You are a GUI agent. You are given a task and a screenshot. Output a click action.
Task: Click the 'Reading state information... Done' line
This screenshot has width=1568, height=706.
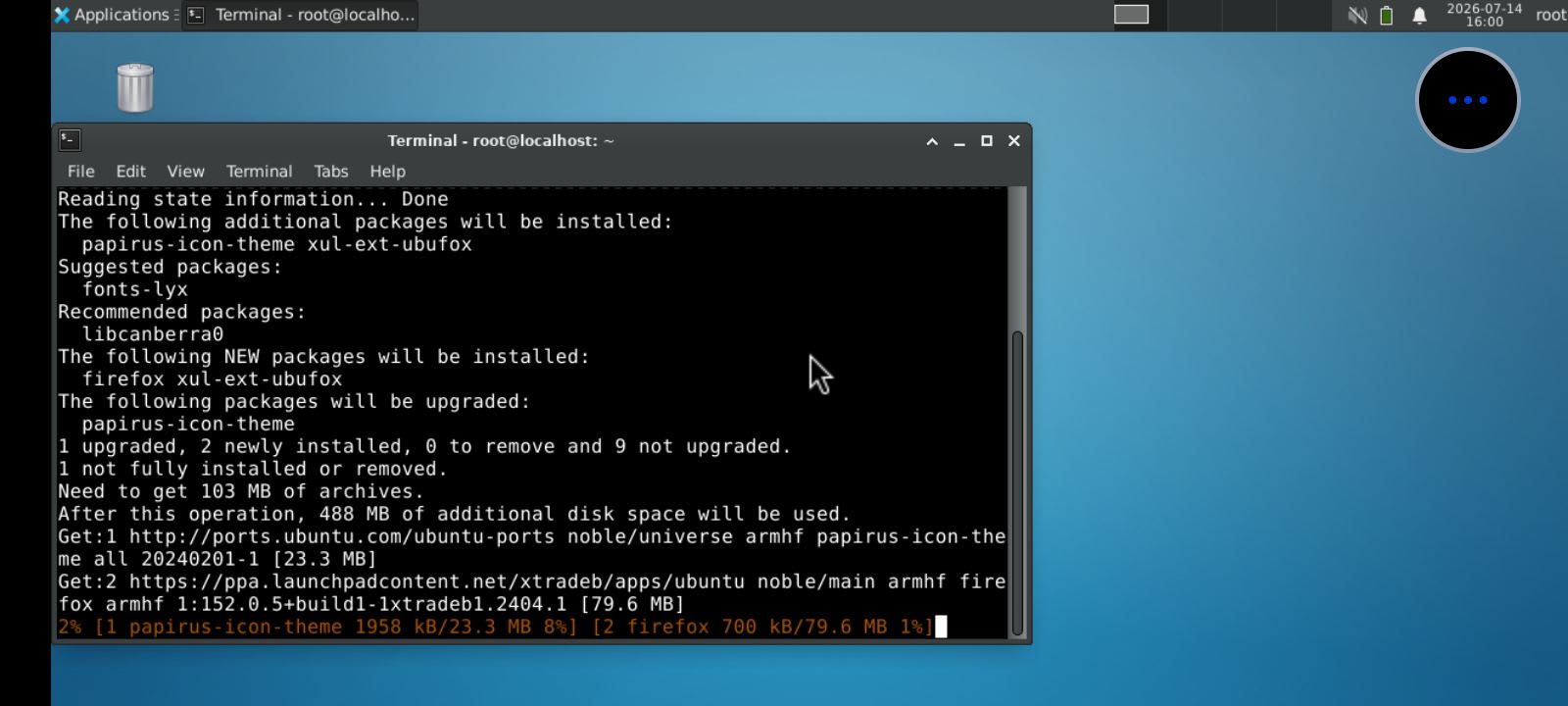coord(253,199)
